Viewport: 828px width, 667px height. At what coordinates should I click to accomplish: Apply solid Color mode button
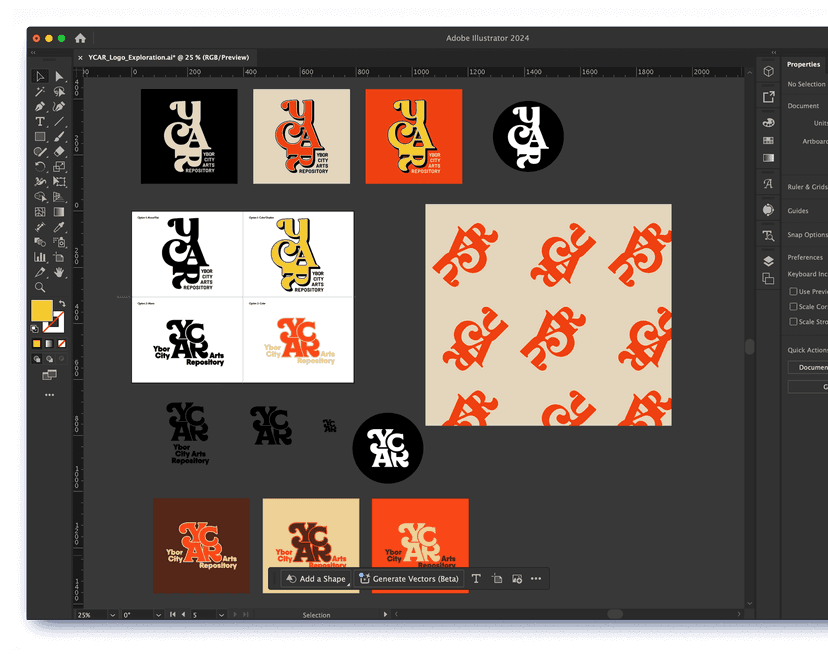(36, 344)
